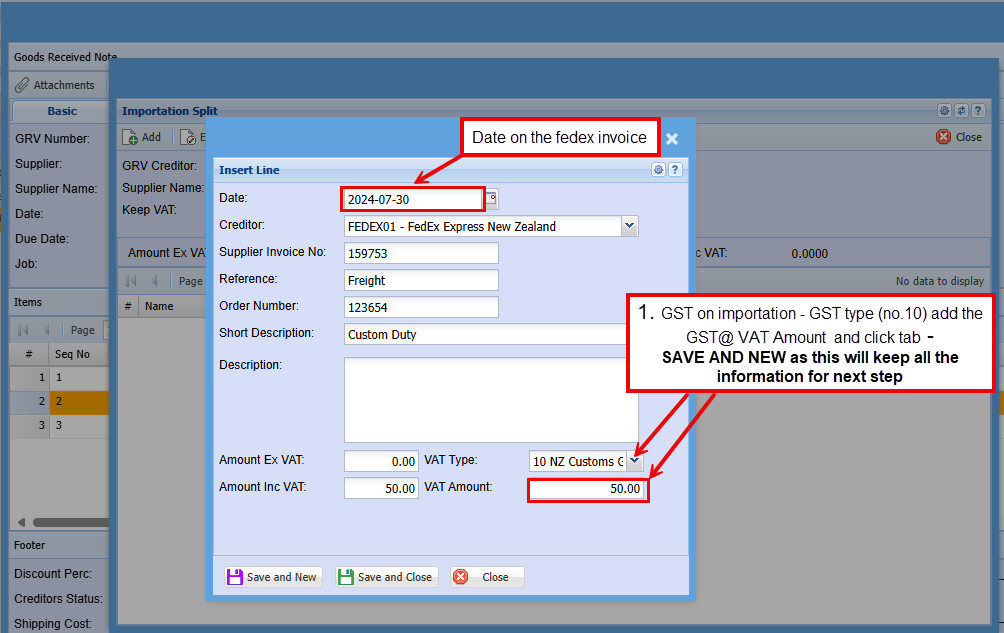The height and width of the screenshot is (633, 1004).
Task: Expand the Creditor dropdown arrow
Action: pos(629,226)
